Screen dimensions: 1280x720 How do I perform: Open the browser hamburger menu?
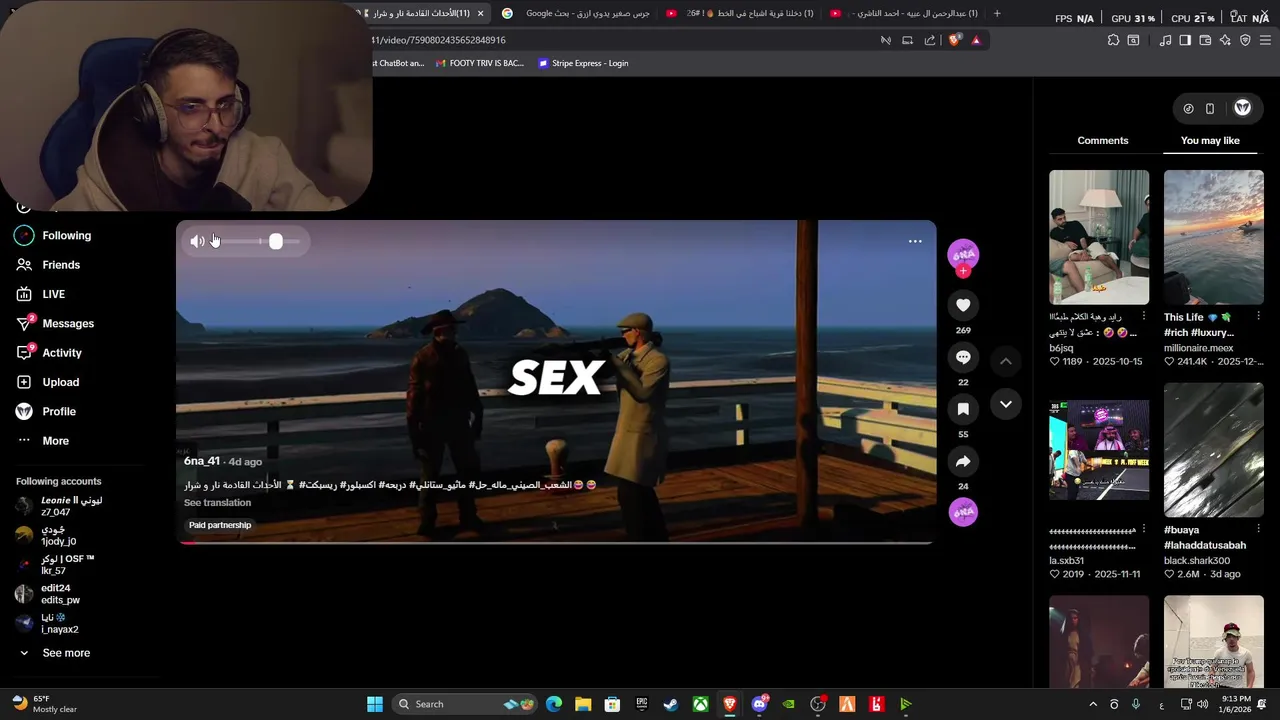[x=1265, y=40]
